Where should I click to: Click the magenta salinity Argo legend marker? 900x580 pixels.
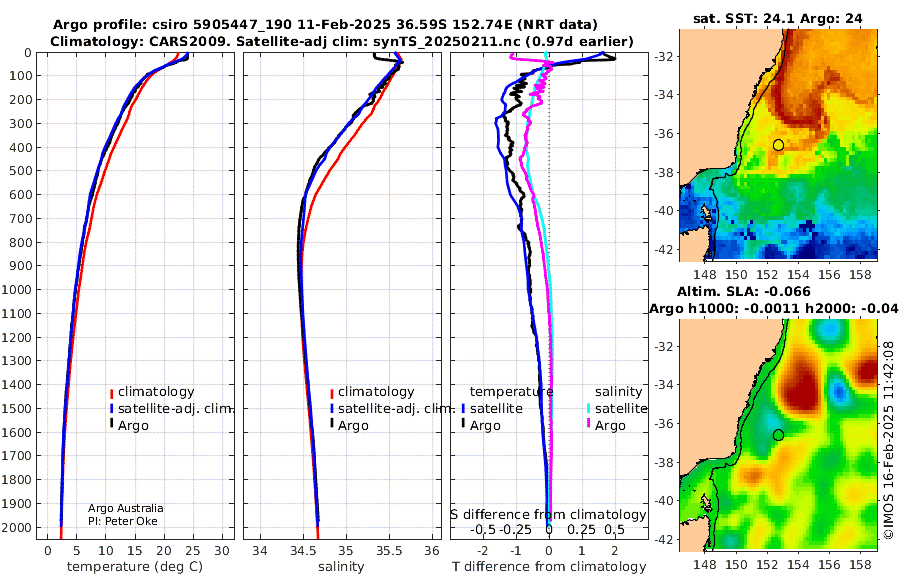(x=588, y=424)
